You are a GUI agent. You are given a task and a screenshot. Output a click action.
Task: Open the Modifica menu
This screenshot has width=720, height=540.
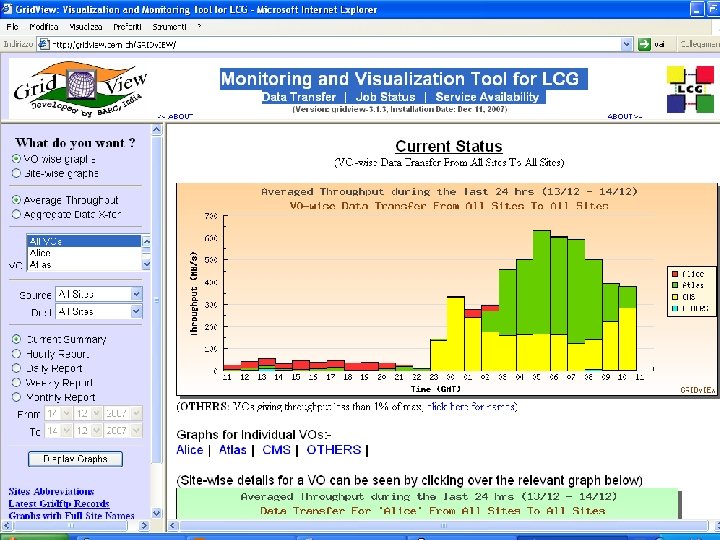click(44, 27)
